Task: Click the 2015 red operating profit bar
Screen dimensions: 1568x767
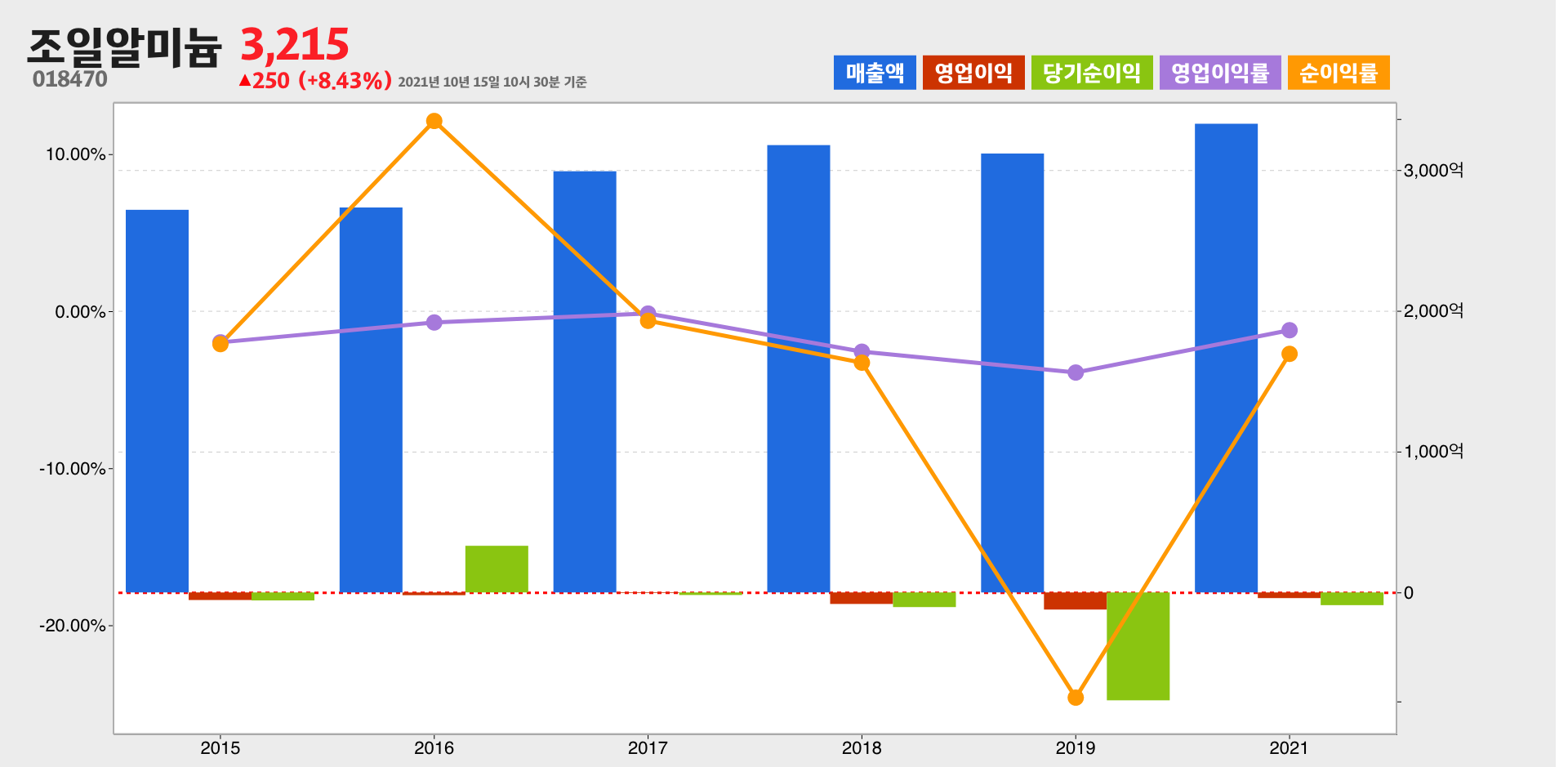Action: pyautogui.click(x=220, y=596)
